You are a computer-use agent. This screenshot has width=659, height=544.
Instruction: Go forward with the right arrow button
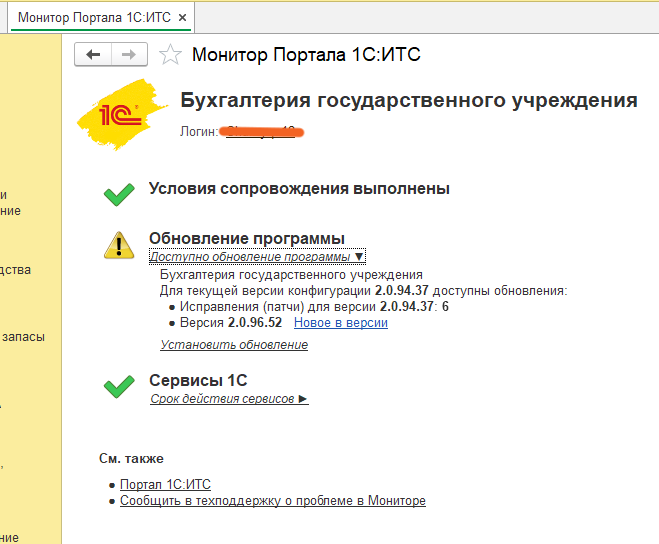(x=129, y=54)
